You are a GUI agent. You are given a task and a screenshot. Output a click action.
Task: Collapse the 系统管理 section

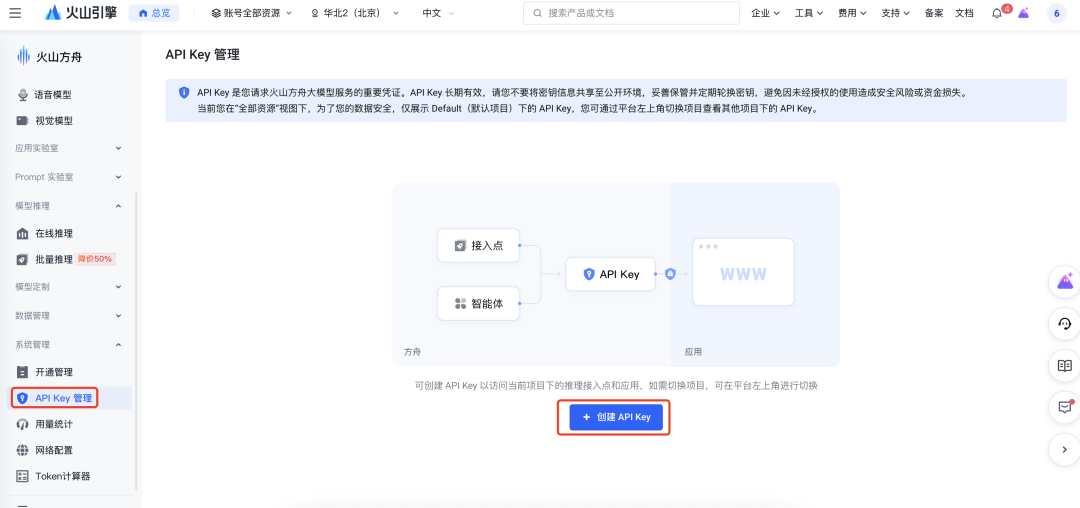pos(69,344)
